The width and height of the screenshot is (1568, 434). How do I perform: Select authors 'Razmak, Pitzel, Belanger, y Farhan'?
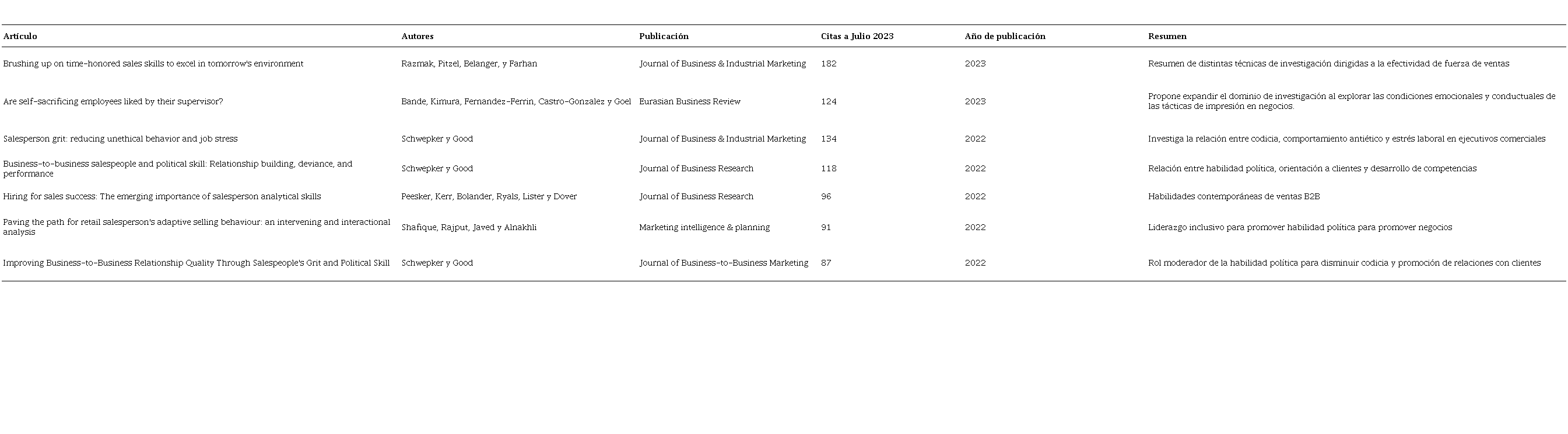pos(469,64)
